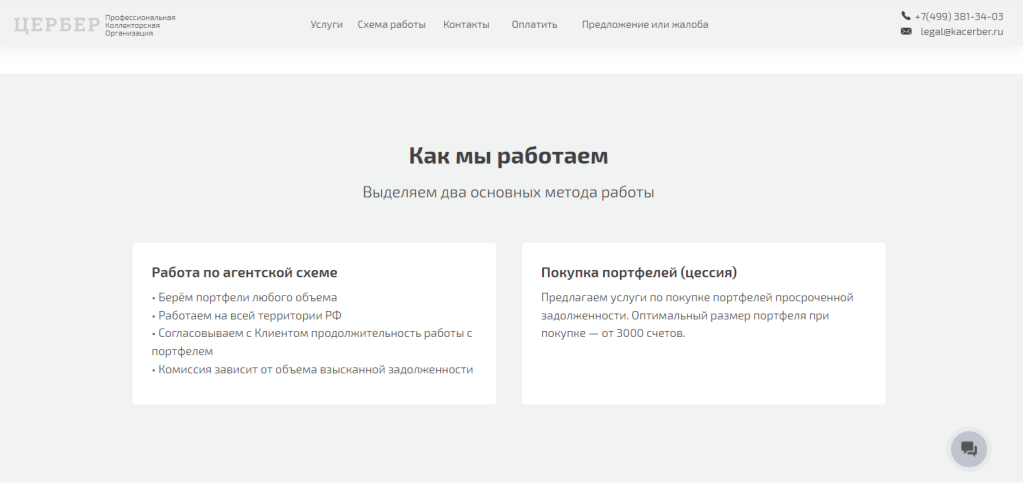Click the Как мы работаем heading

point(508,156)
